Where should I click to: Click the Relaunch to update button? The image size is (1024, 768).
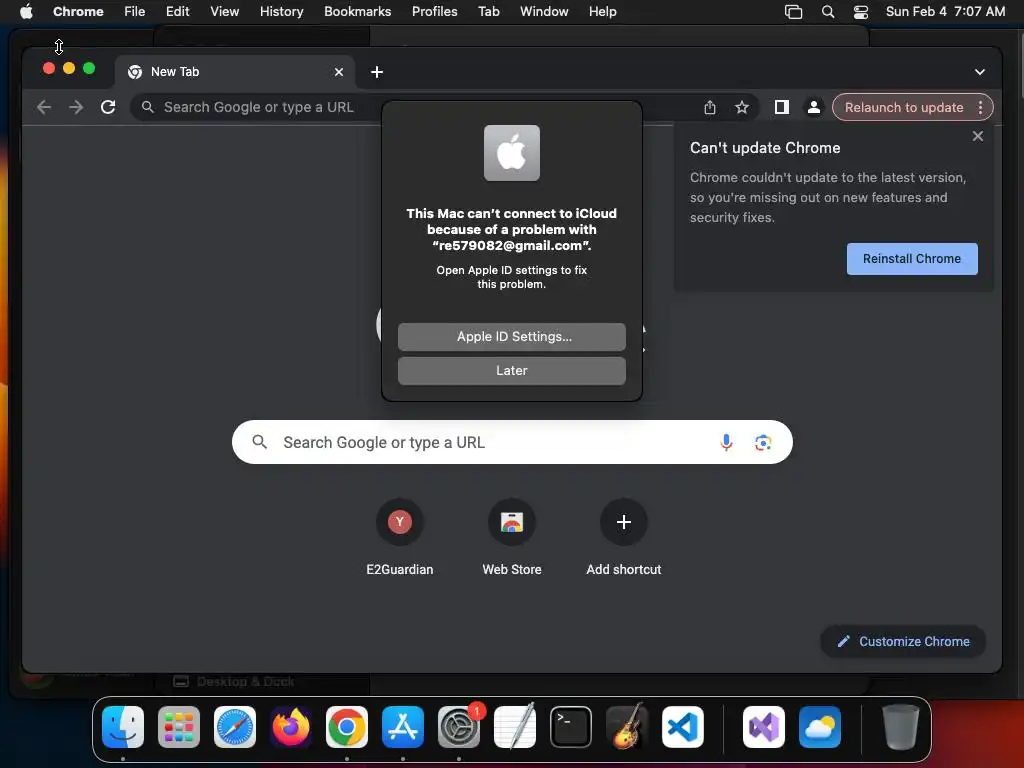(904, 107)
